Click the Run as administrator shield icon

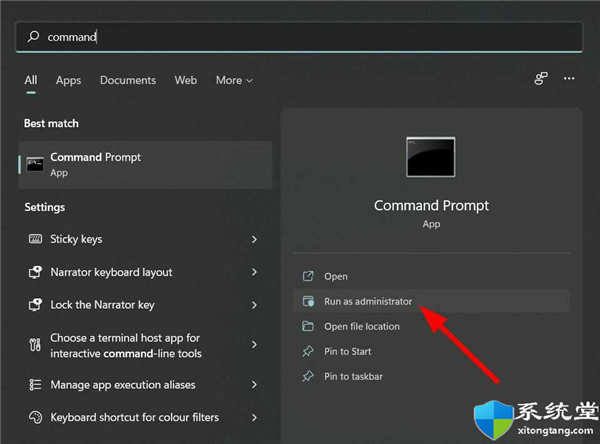(308, 301)
